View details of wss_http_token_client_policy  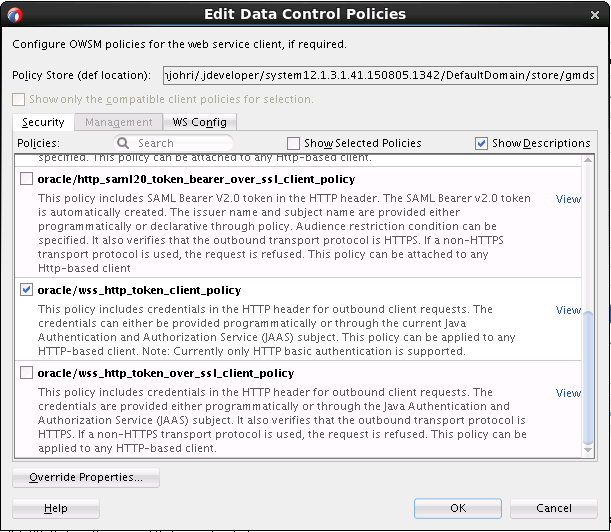click(568, 310)
